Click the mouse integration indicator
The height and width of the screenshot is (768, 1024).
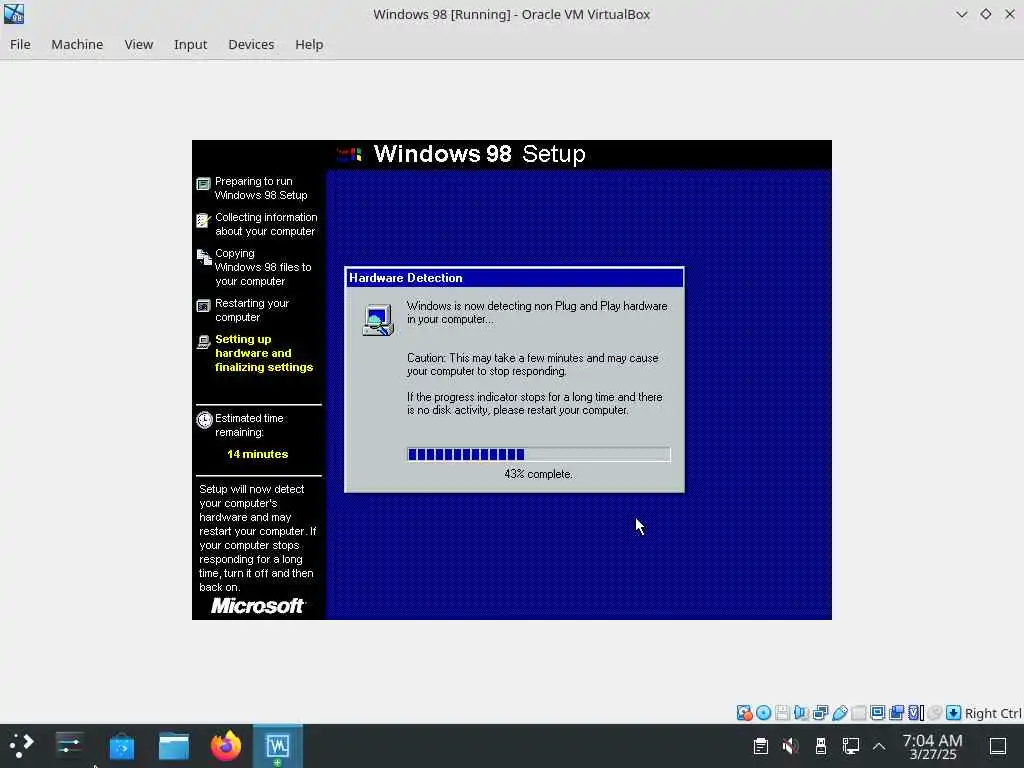935,712
